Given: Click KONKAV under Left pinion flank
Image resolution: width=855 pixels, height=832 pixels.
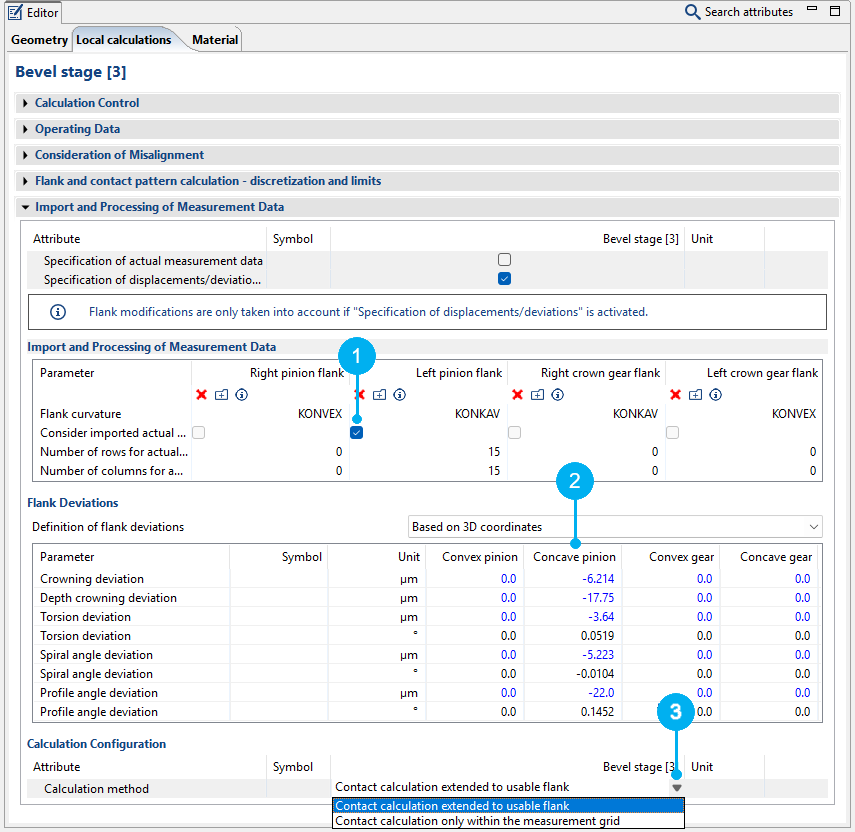Looking at the screenshot, I should (x=477, y=414).
